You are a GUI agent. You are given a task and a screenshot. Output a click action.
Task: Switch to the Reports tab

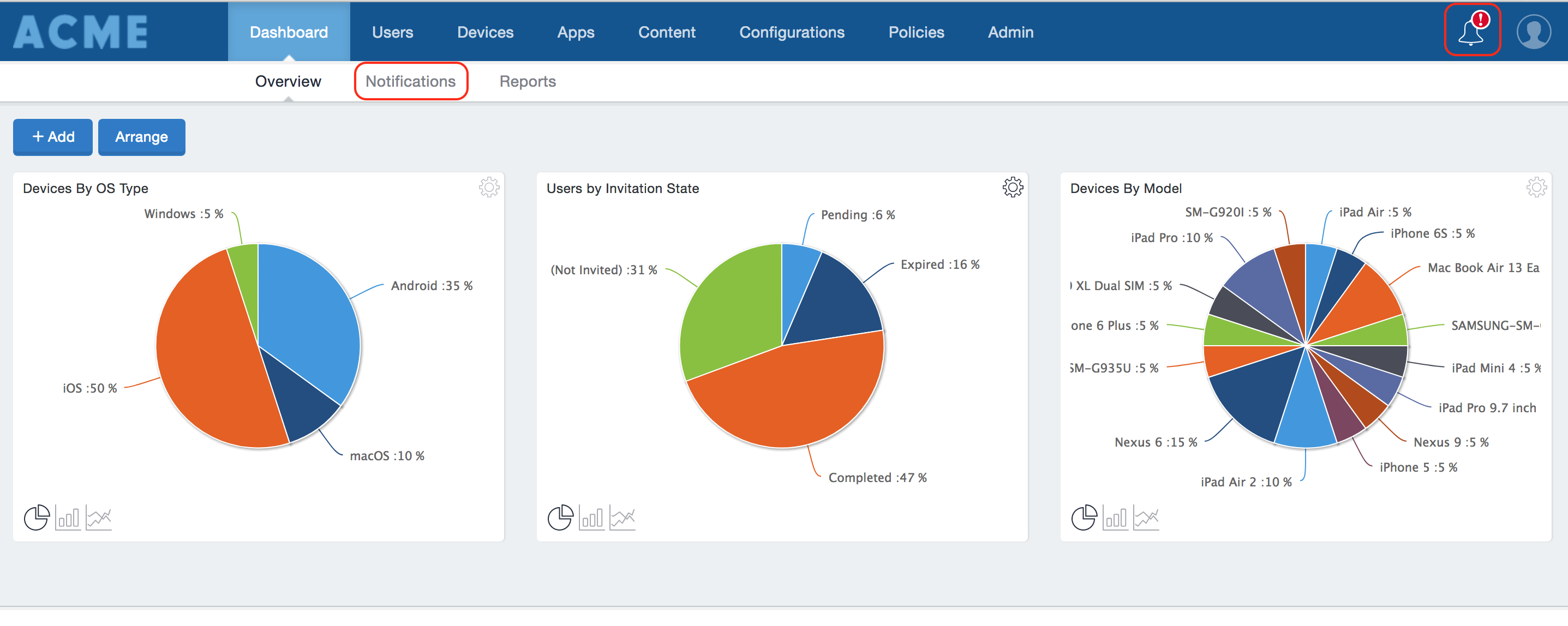tap(527, 81)
